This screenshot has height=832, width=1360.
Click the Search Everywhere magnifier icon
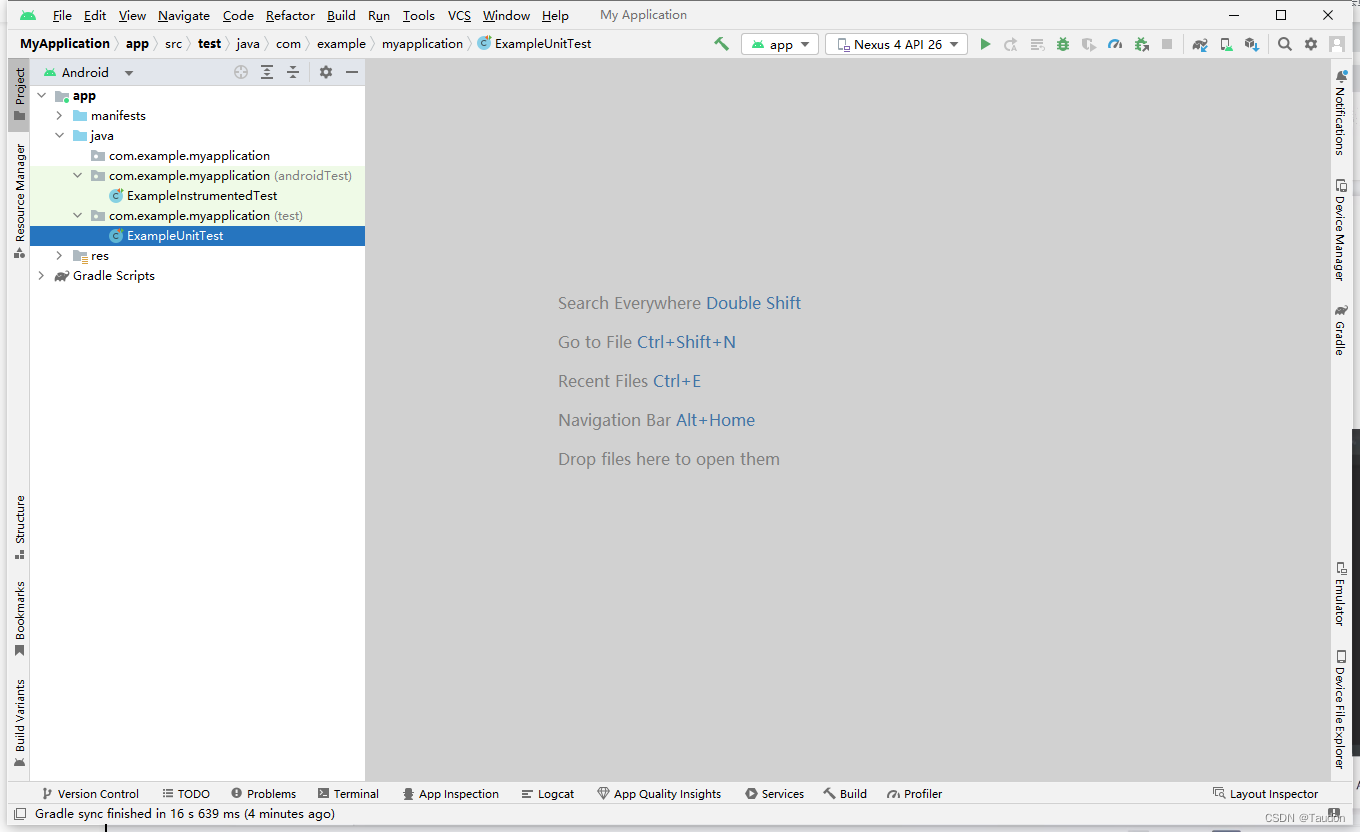click(x=1285, y=44)
